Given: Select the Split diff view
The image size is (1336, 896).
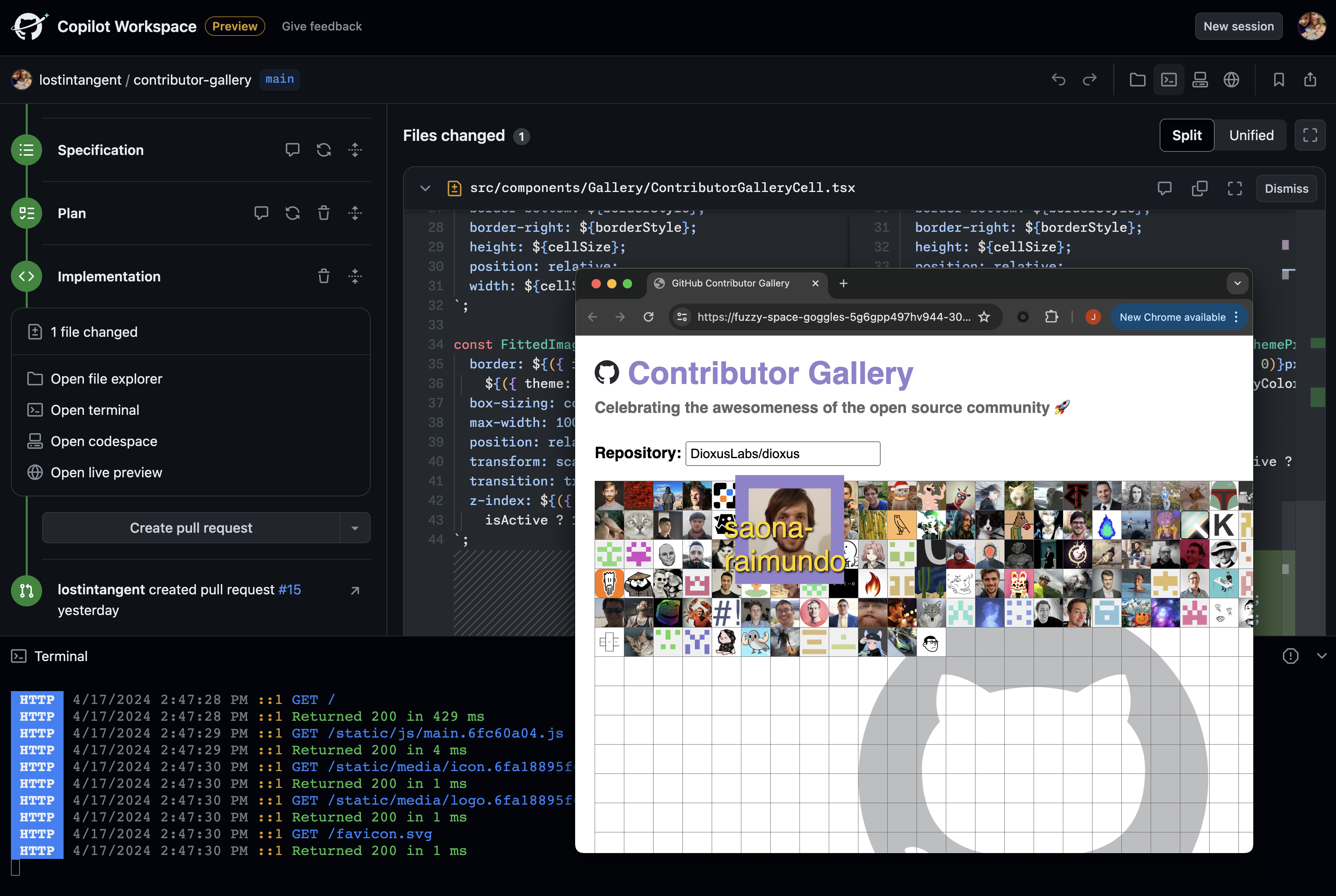Looking at the screenshot, I should (x=1186, y=135).
